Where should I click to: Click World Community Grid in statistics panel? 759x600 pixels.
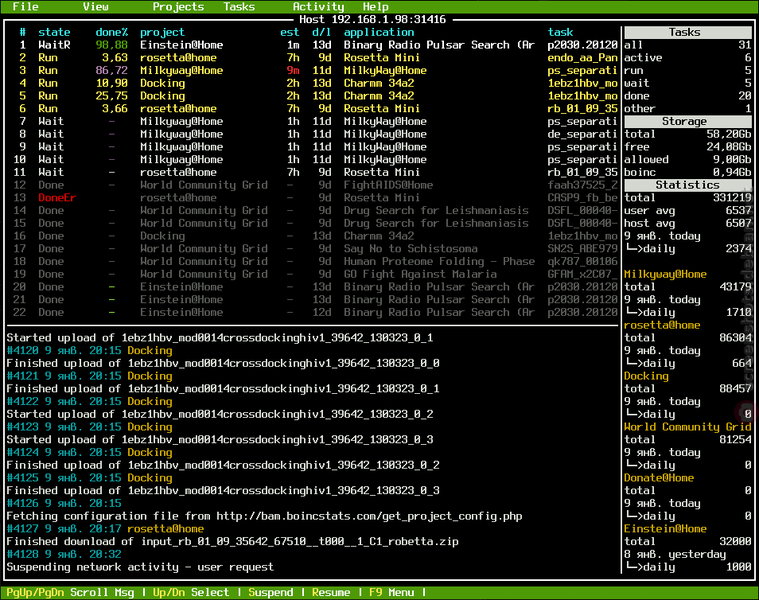tap(687, 427)
